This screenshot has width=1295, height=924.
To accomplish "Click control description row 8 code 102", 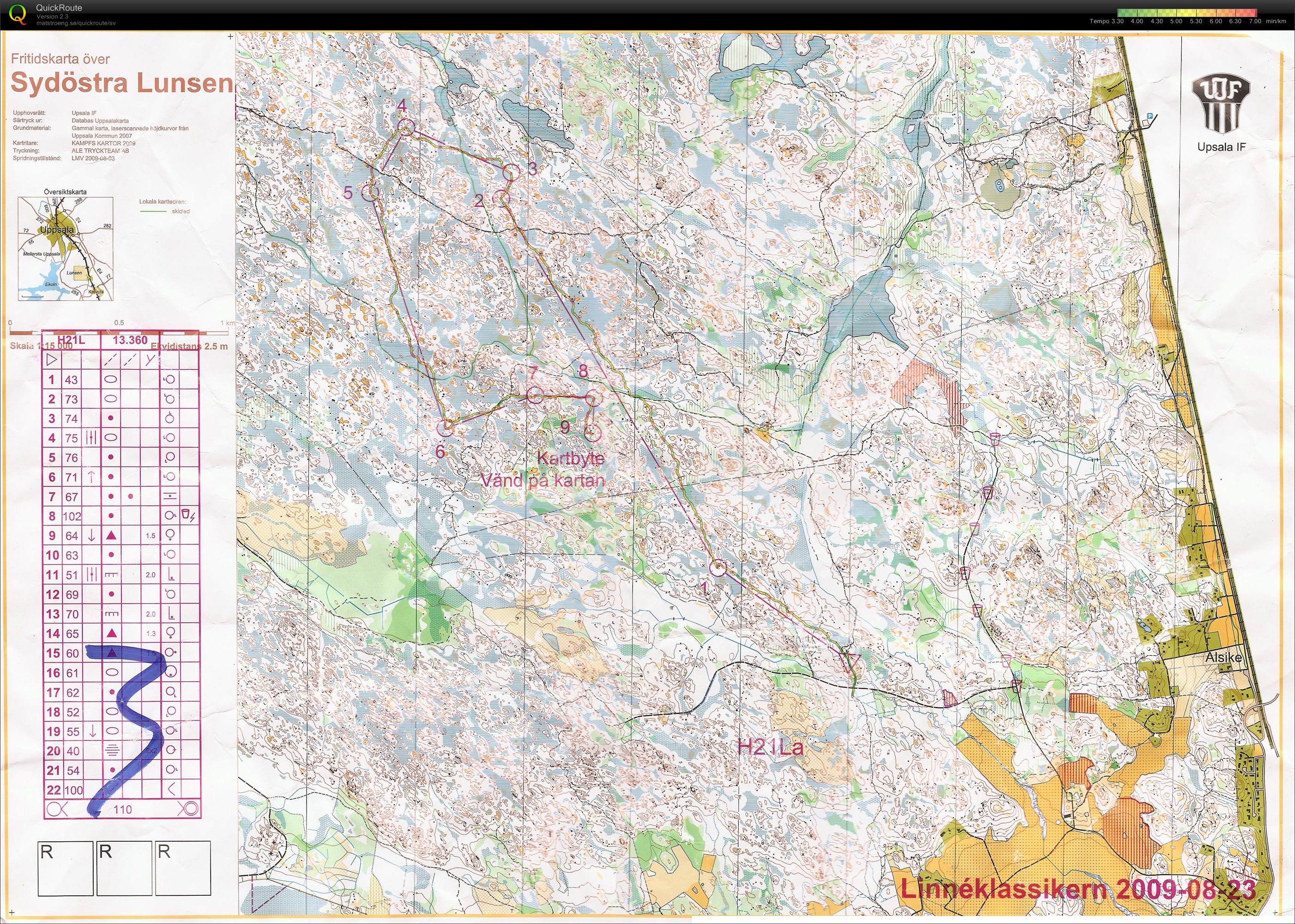I will [x=72, y=516].
